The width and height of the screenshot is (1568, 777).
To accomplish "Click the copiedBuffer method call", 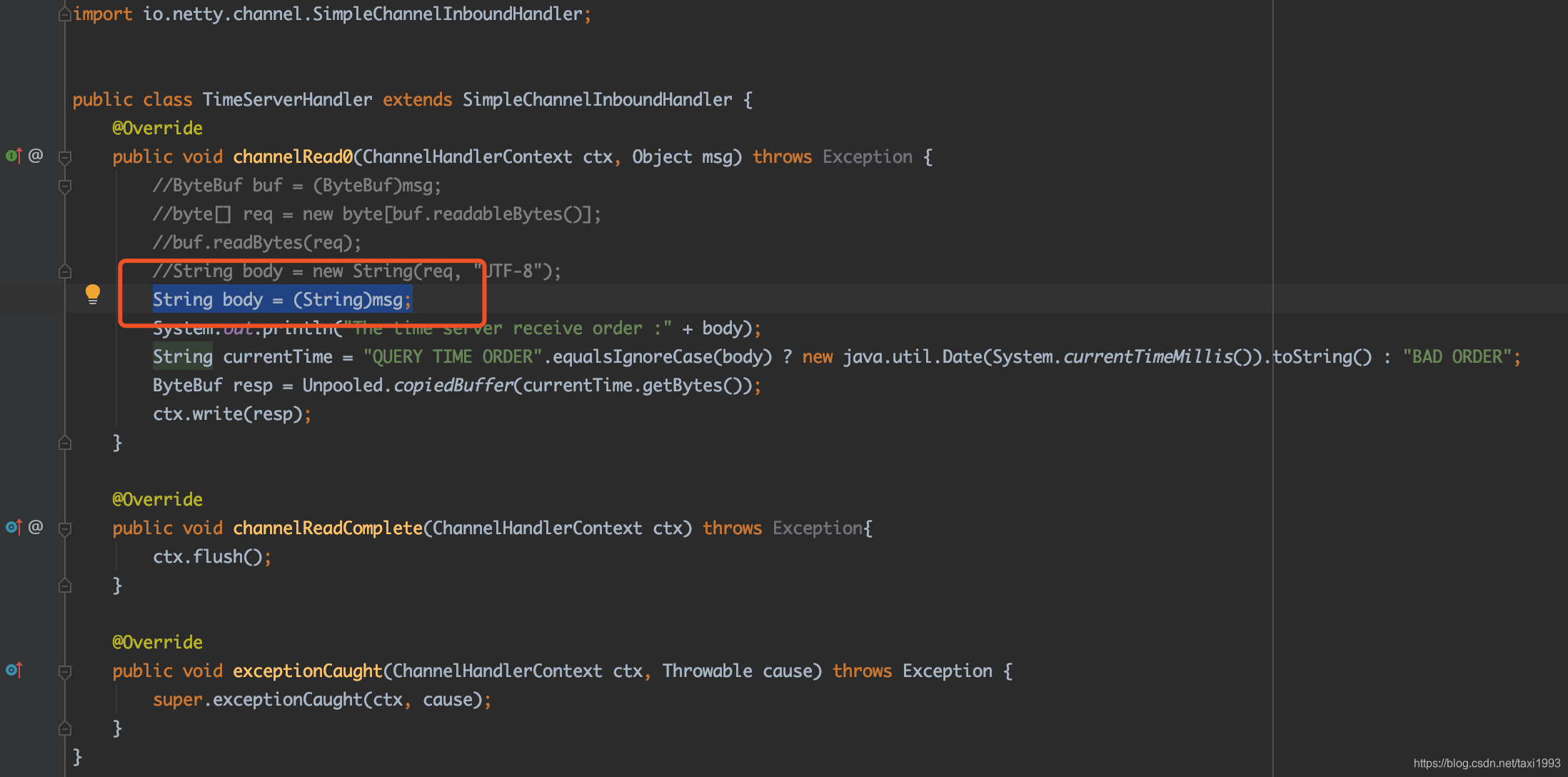I will [x=453, y=386].
